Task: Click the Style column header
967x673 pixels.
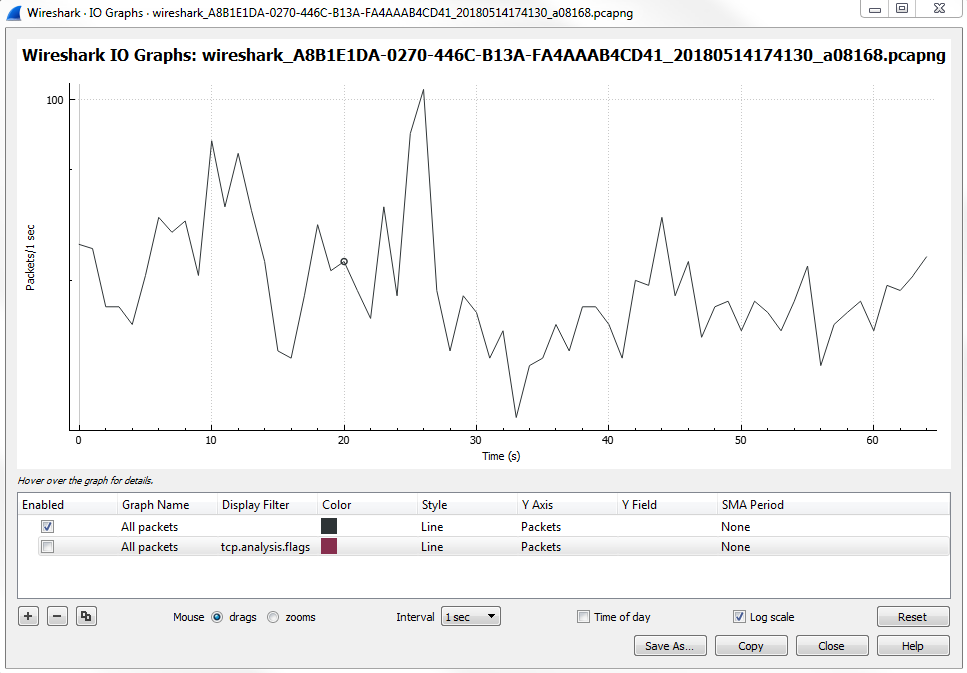Action: (x=467, y=505)
